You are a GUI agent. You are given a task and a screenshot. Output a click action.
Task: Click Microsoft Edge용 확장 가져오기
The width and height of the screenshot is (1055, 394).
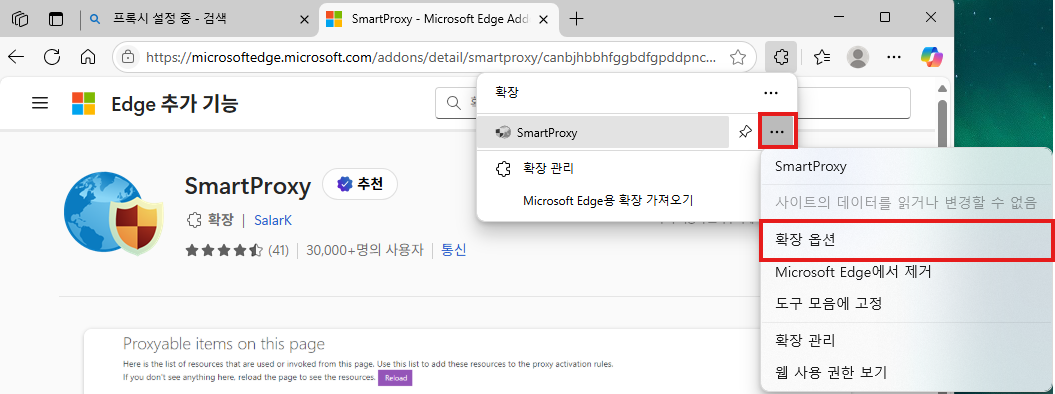[608, 200]
